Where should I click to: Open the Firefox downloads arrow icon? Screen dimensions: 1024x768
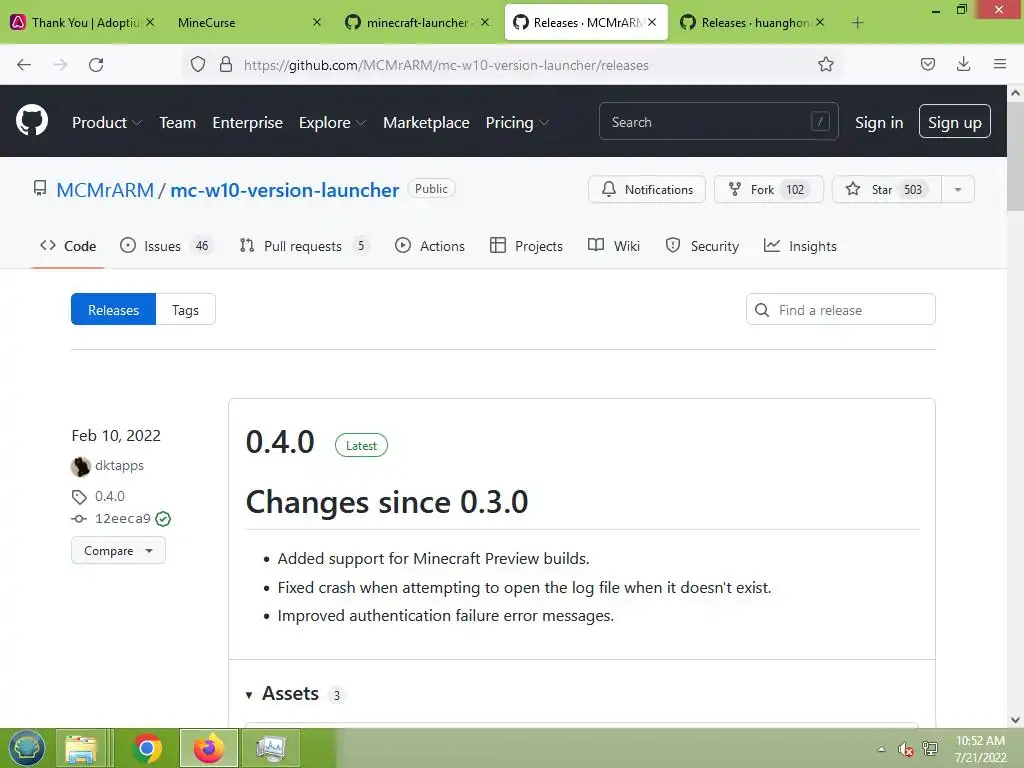pyautogui.click(x=963, y=64)
